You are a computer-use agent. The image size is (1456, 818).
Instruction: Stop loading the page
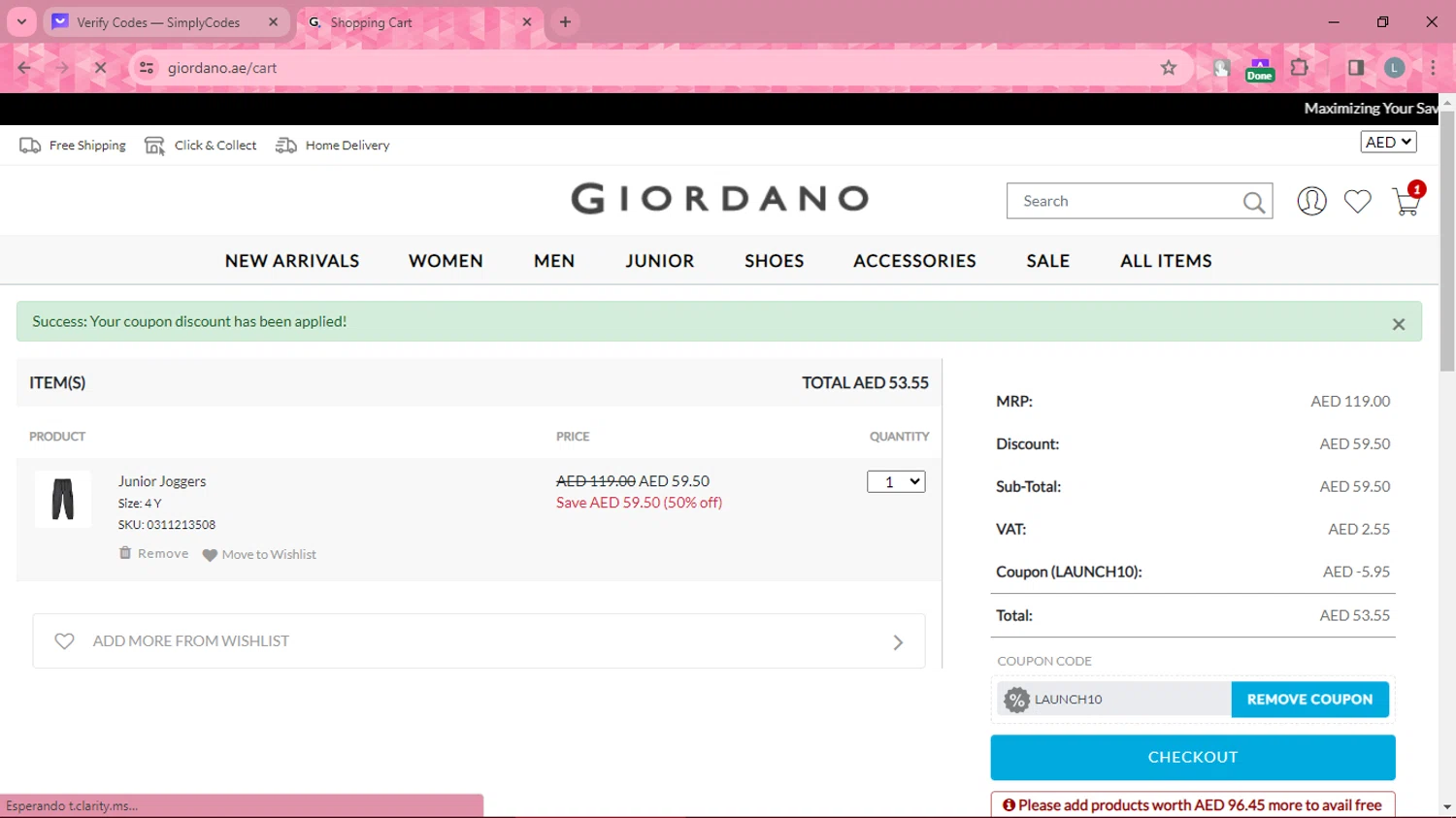click(x=100, y=68)
